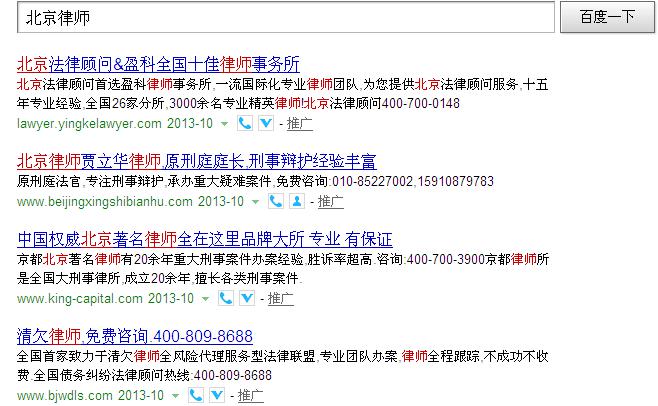Click 推广 label in the beijingxingshibianhu result
Viewport: 658px width, 406px height.
pos(331,202)
